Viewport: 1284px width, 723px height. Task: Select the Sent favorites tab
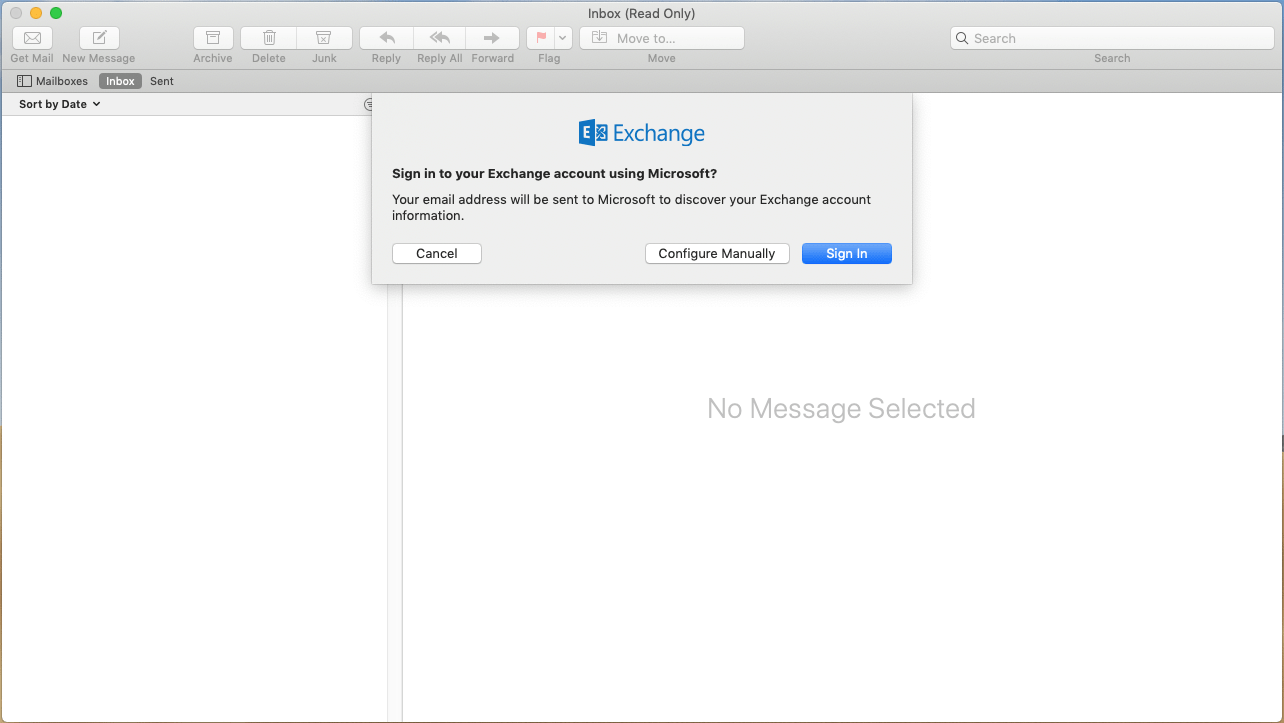tap(162, 81)
